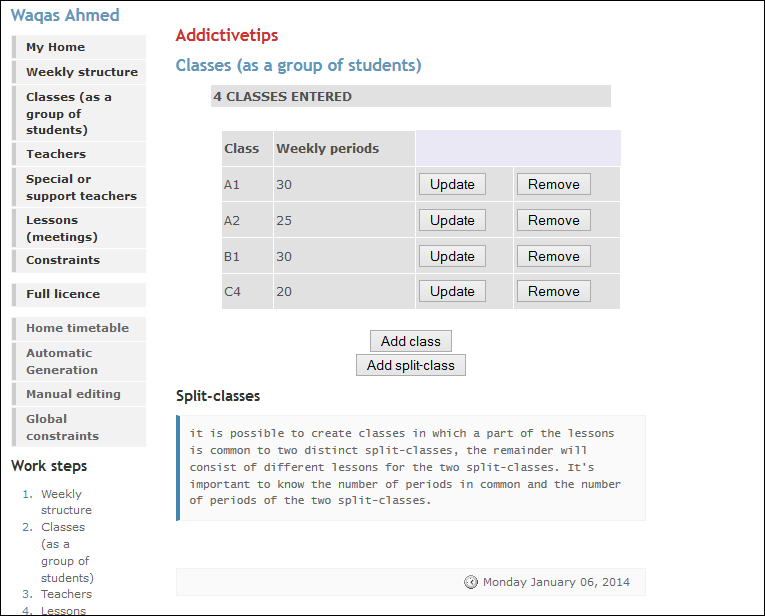Open Manual editing sidebar item
Image resolution: width=765 pixels, height=616 pixels.
point(79,394)
